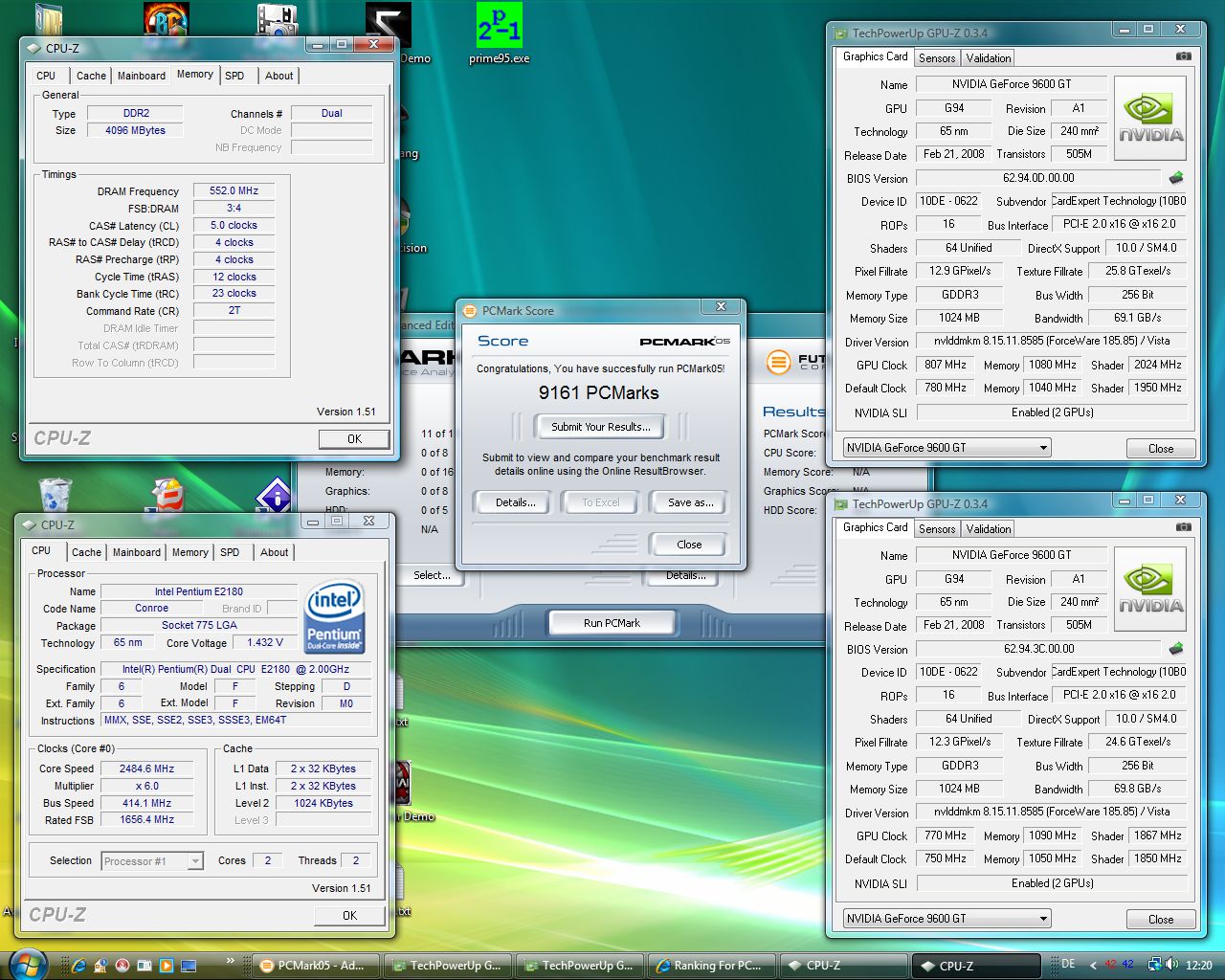
Task: Close the PCMark Score dialog via Close button
Action: [689, 545]
